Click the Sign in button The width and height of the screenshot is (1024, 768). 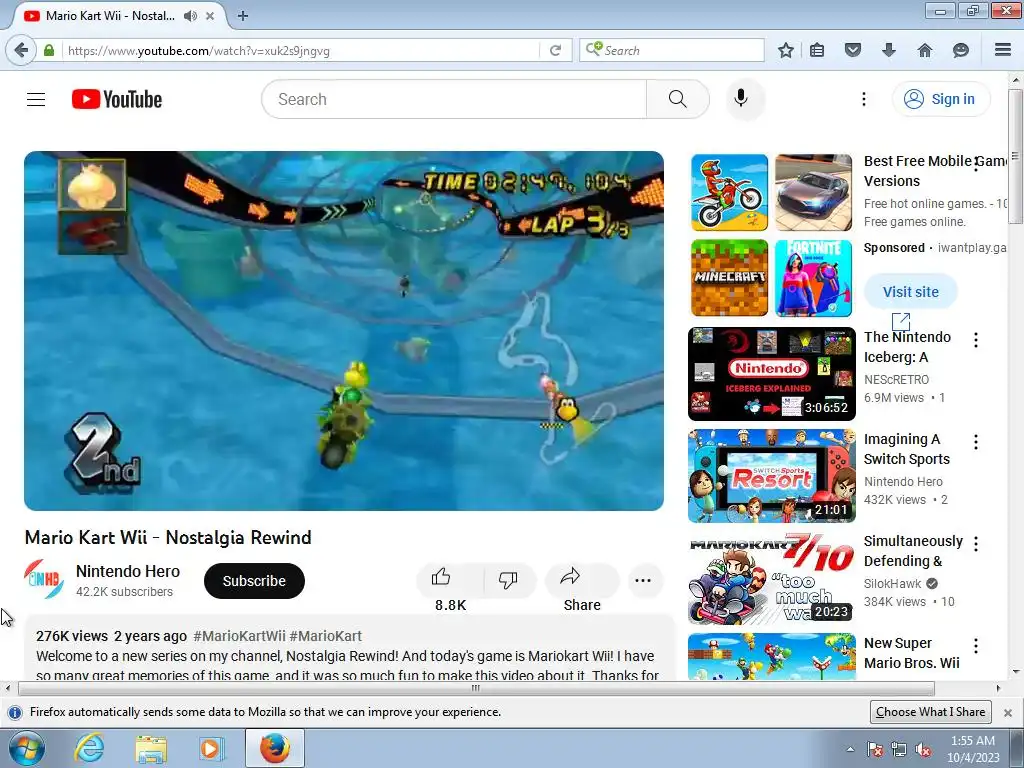[x=941, y=99]
